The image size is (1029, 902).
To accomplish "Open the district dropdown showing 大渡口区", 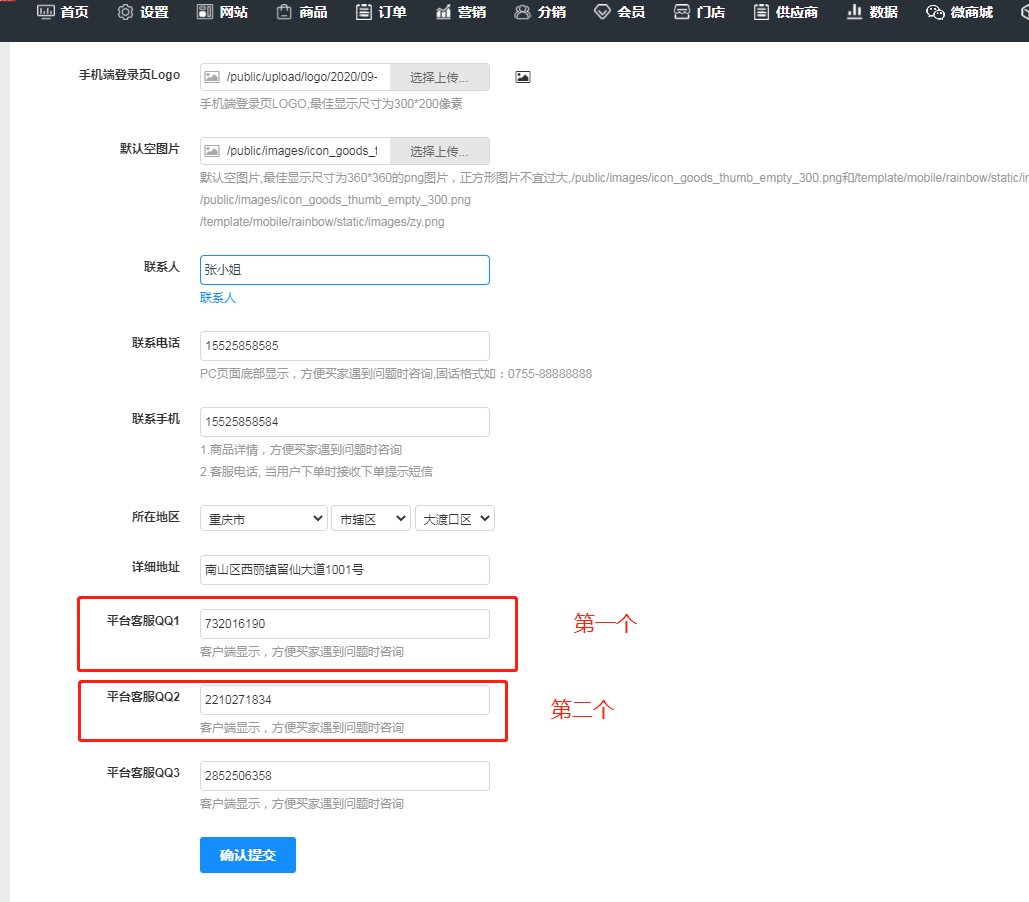I will pyautogui.click(x=455, y=518).
